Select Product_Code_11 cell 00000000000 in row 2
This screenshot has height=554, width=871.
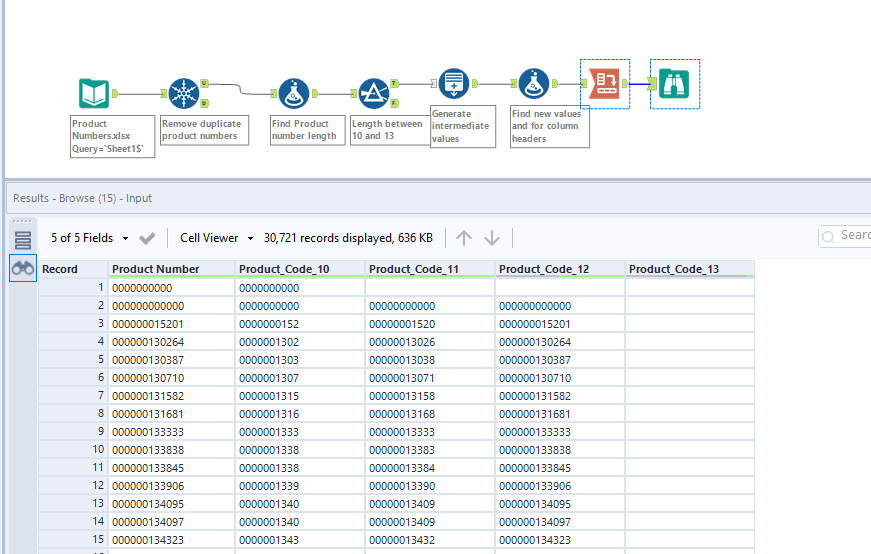click(430, 306)
